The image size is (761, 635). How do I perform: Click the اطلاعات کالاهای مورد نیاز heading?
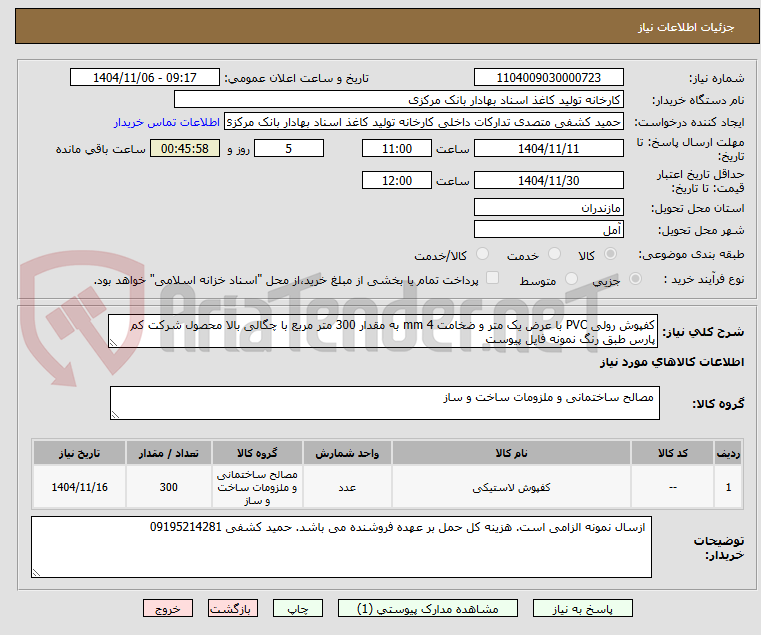point(672,362)
